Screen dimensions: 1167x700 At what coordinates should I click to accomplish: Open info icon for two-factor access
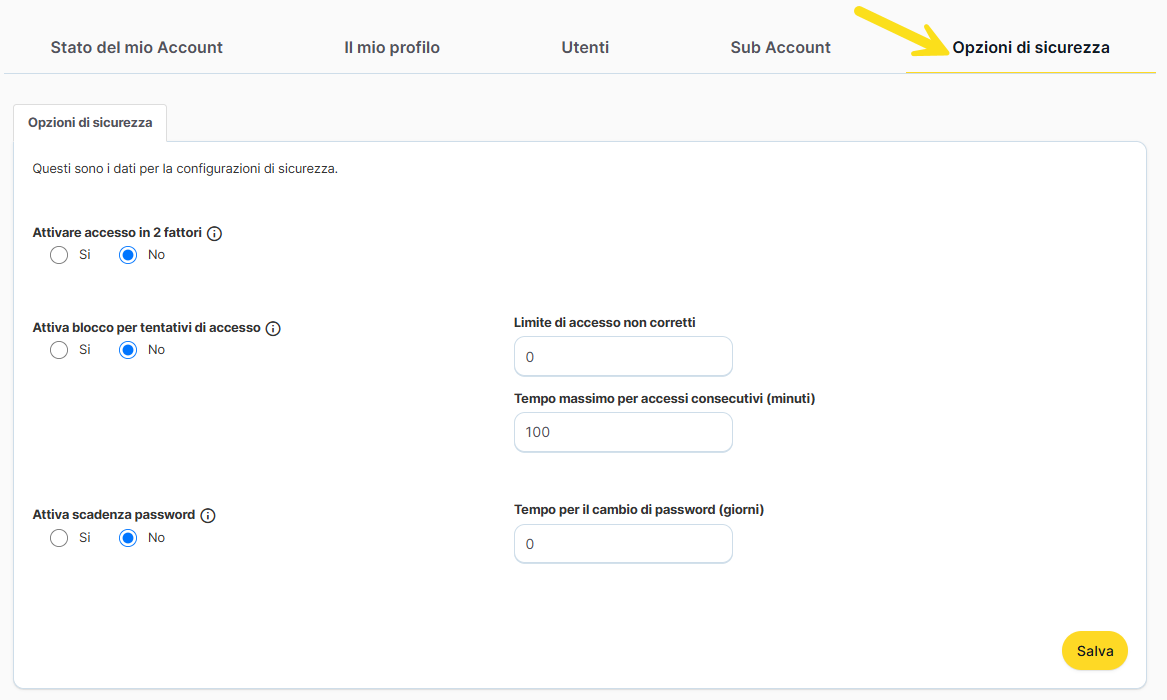pyautogui.click(x=214, y=233)
